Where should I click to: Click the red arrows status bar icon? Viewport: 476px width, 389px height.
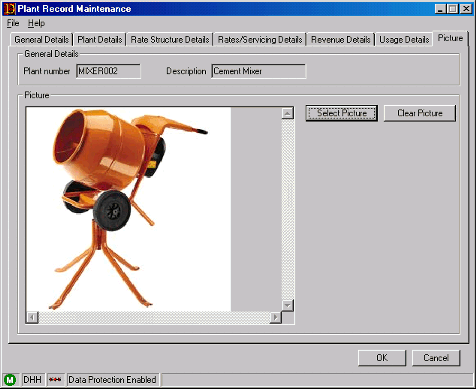pyautogui.click(x=55, y=380)
